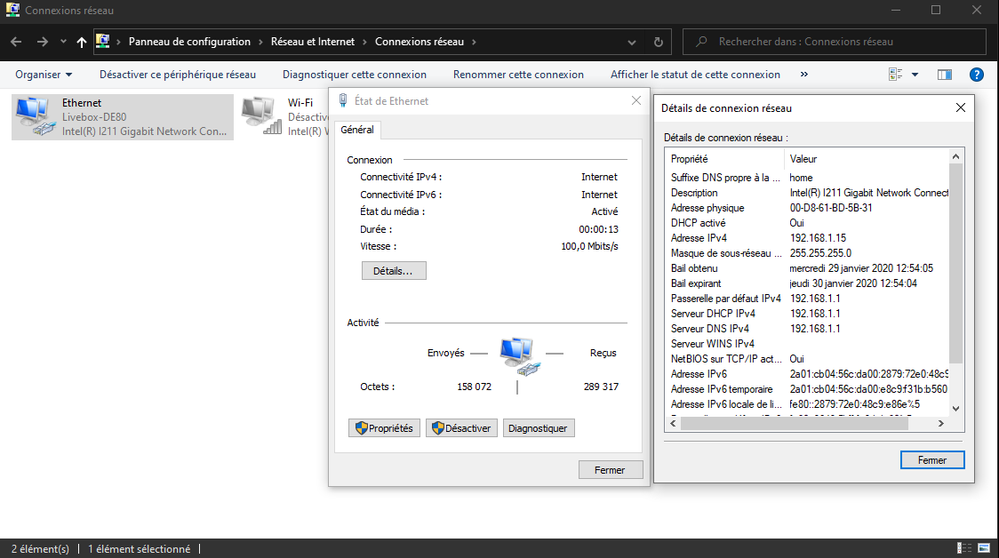Select the Adresse IPv4 row
This screenshot has height=558, width=999.
807,238
